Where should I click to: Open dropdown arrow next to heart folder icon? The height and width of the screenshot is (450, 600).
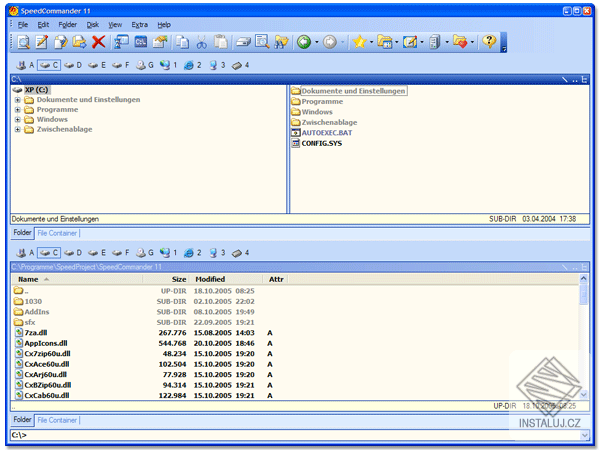[473, 42]
